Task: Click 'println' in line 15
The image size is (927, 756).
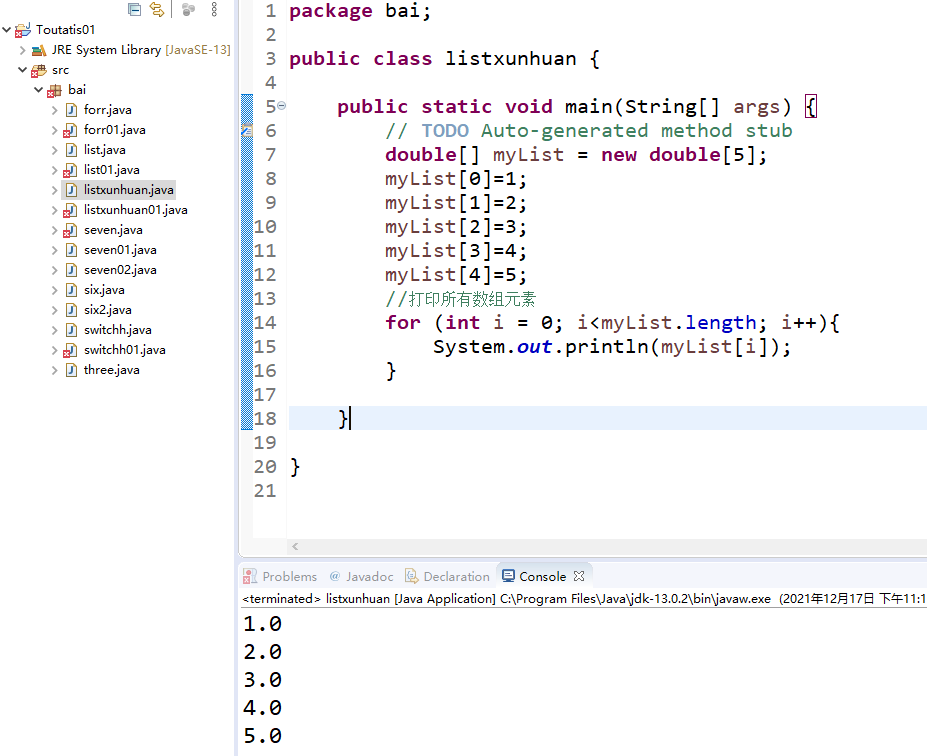Action: pos(607,347)
